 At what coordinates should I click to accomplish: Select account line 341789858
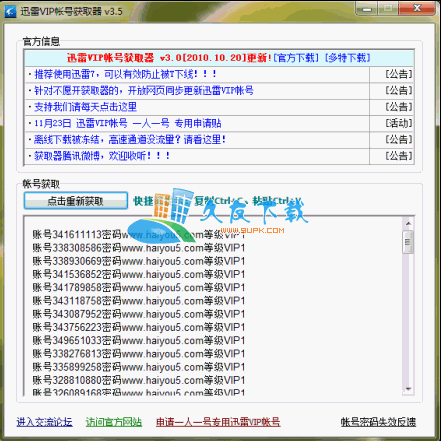coord(139,287)
